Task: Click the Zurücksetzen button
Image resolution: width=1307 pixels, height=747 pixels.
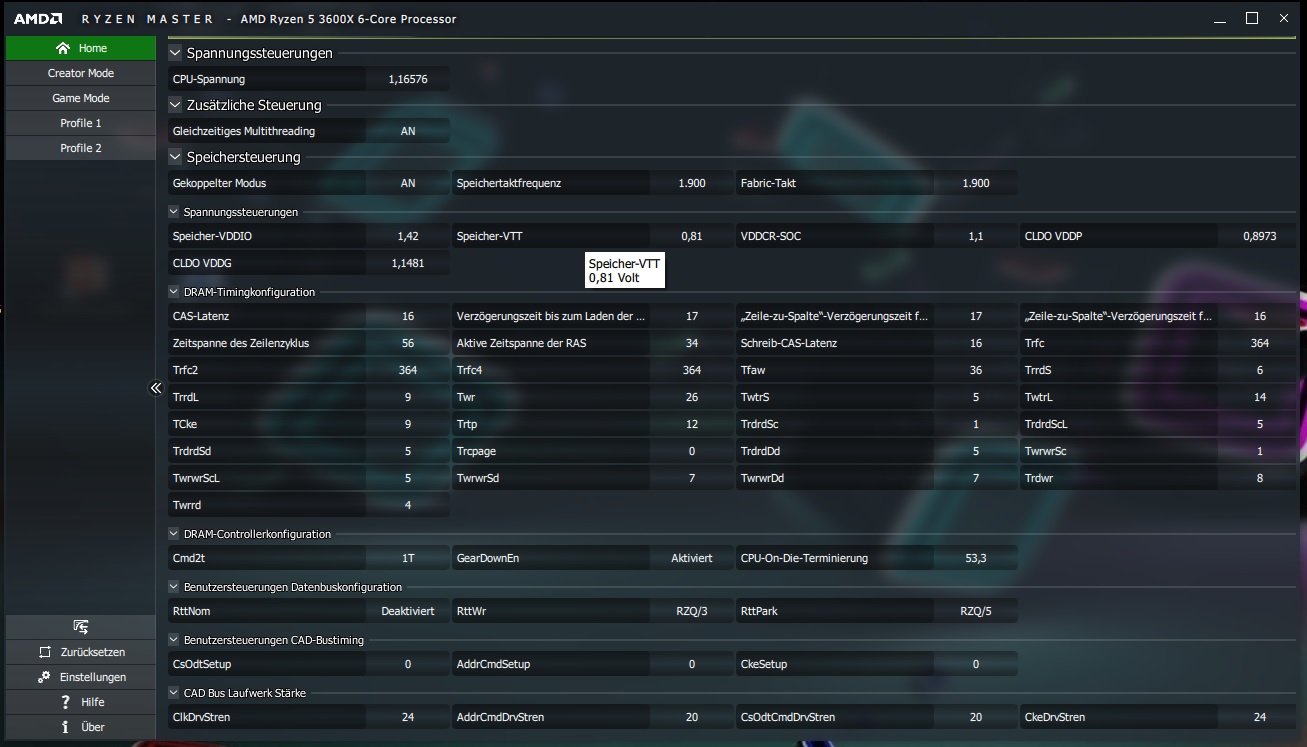Action: (x=81, y=652)
